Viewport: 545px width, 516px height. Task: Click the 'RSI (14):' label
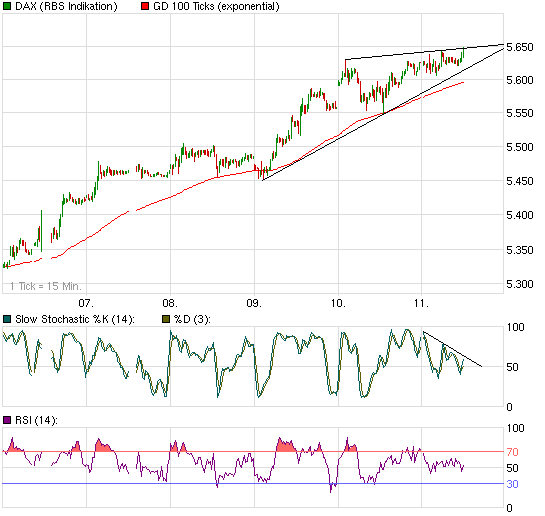[x=36, y=420]
